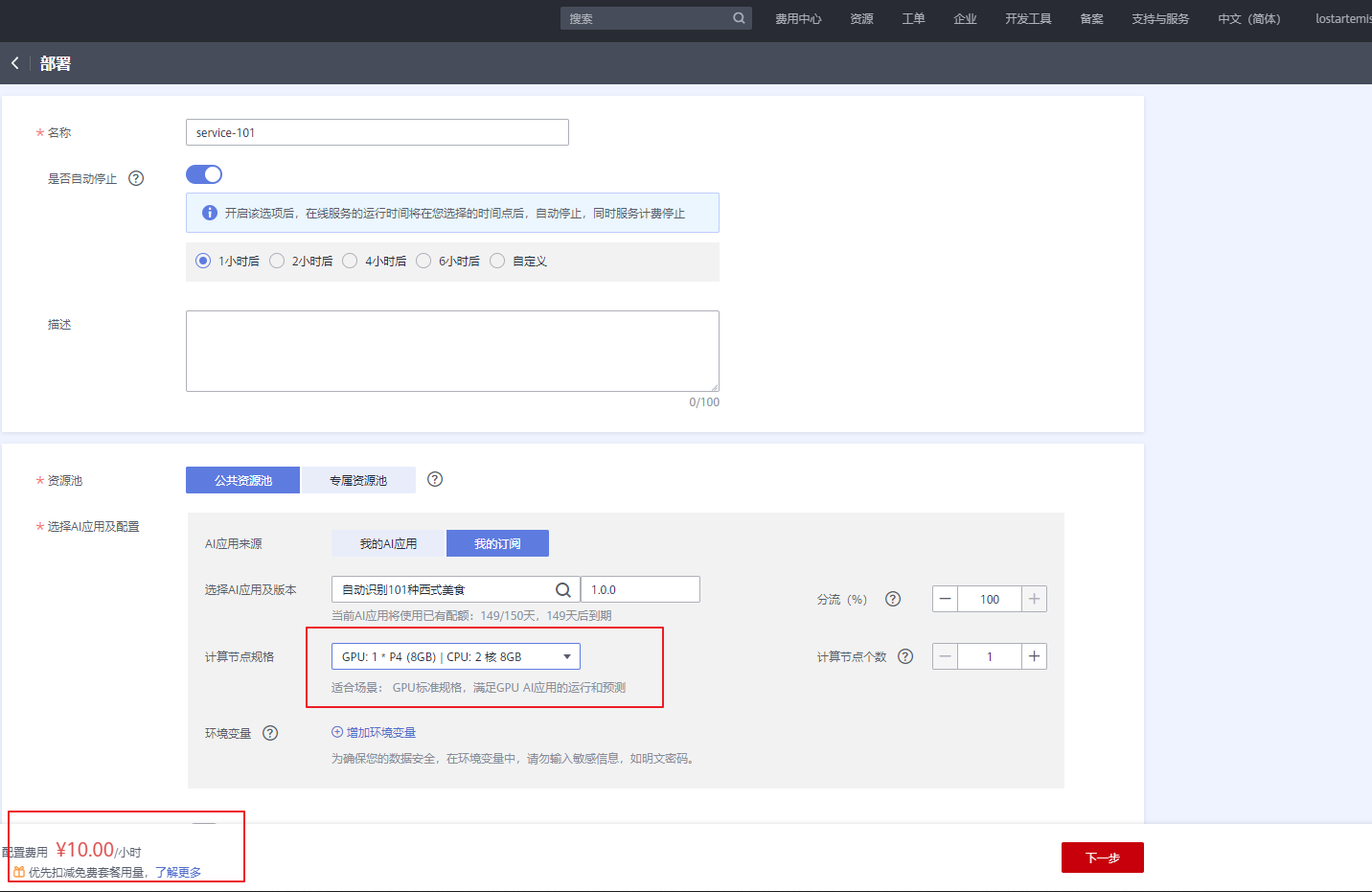Click the top bar 搜索 field

[x=656, y=18]
